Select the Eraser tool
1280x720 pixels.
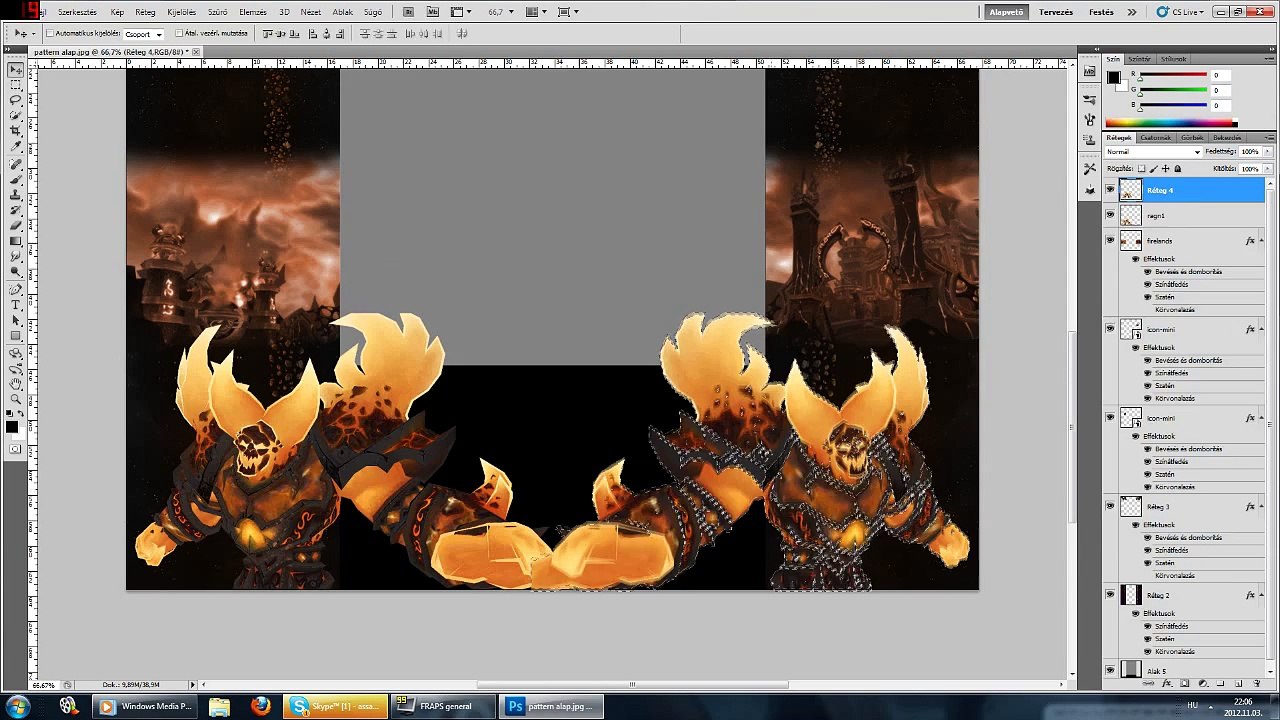[16, 225]
